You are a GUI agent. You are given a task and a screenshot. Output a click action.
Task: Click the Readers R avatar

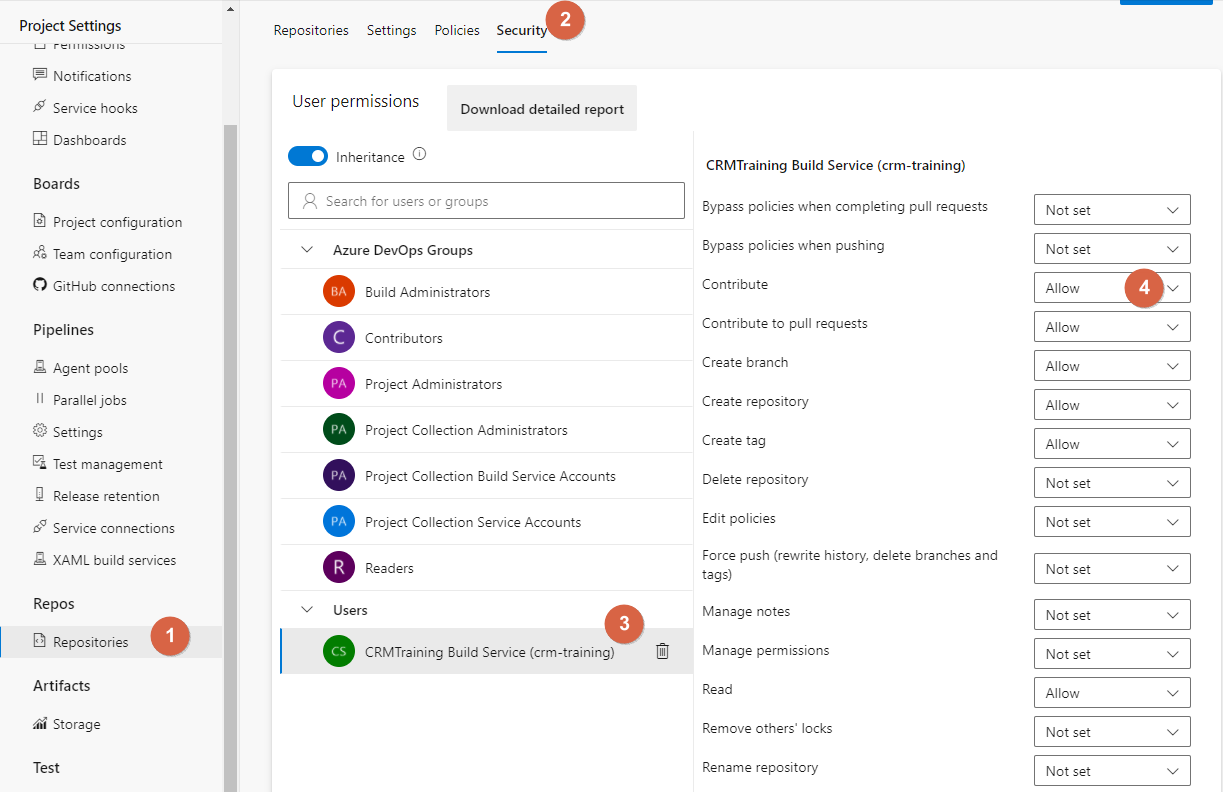pos(339,568)
